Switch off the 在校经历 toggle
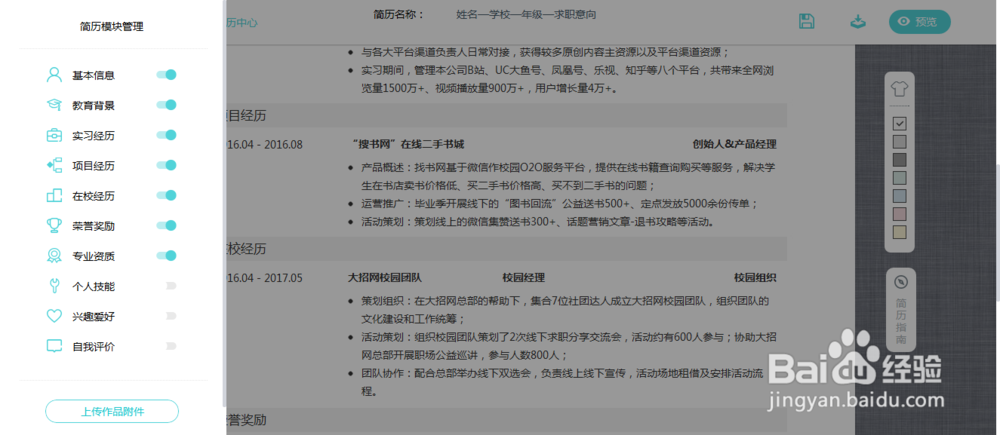 coord(166,195)
